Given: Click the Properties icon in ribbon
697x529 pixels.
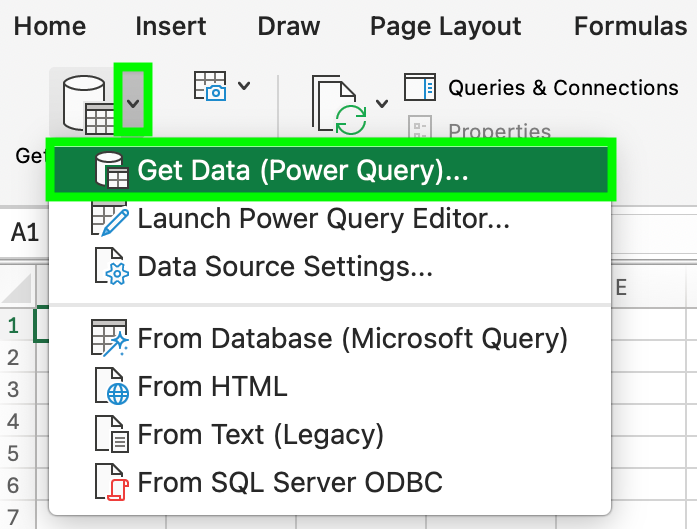Looking at the screenshot, I should click(420, 128).
